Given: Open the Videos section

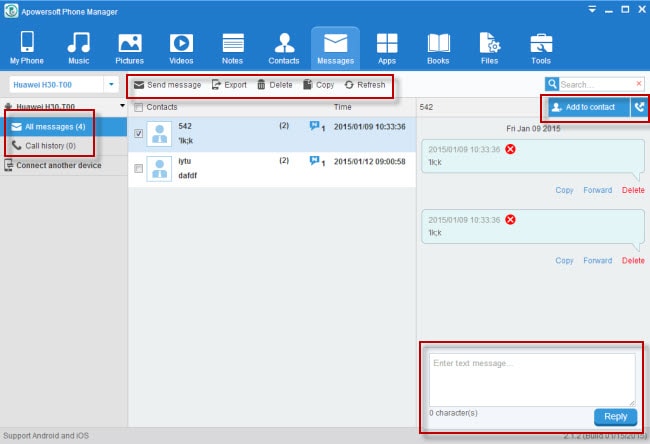Looking at the screenshot, I should click(x=181, y=47).
